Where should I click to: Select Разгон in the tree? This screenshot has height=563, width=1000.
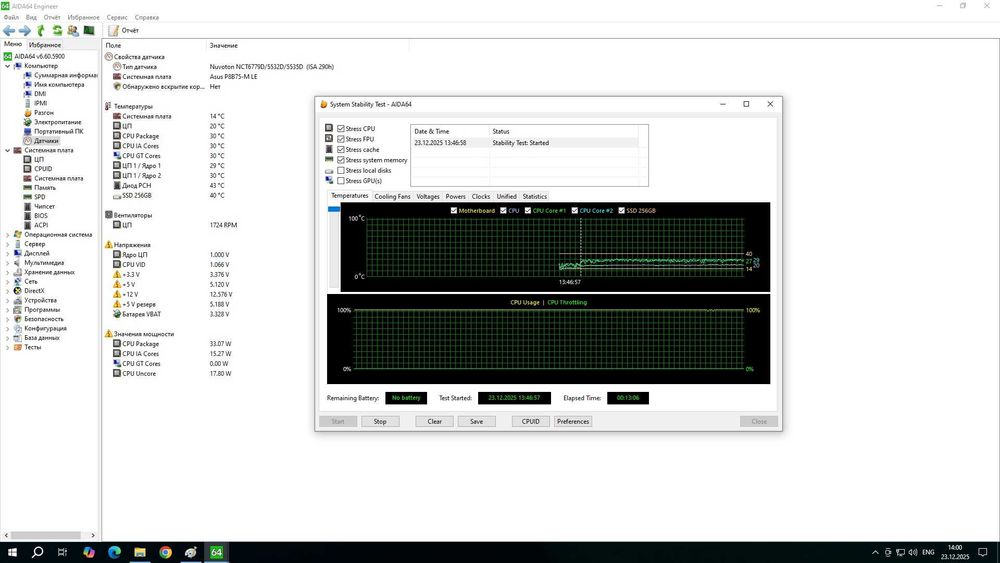[43, 112]
